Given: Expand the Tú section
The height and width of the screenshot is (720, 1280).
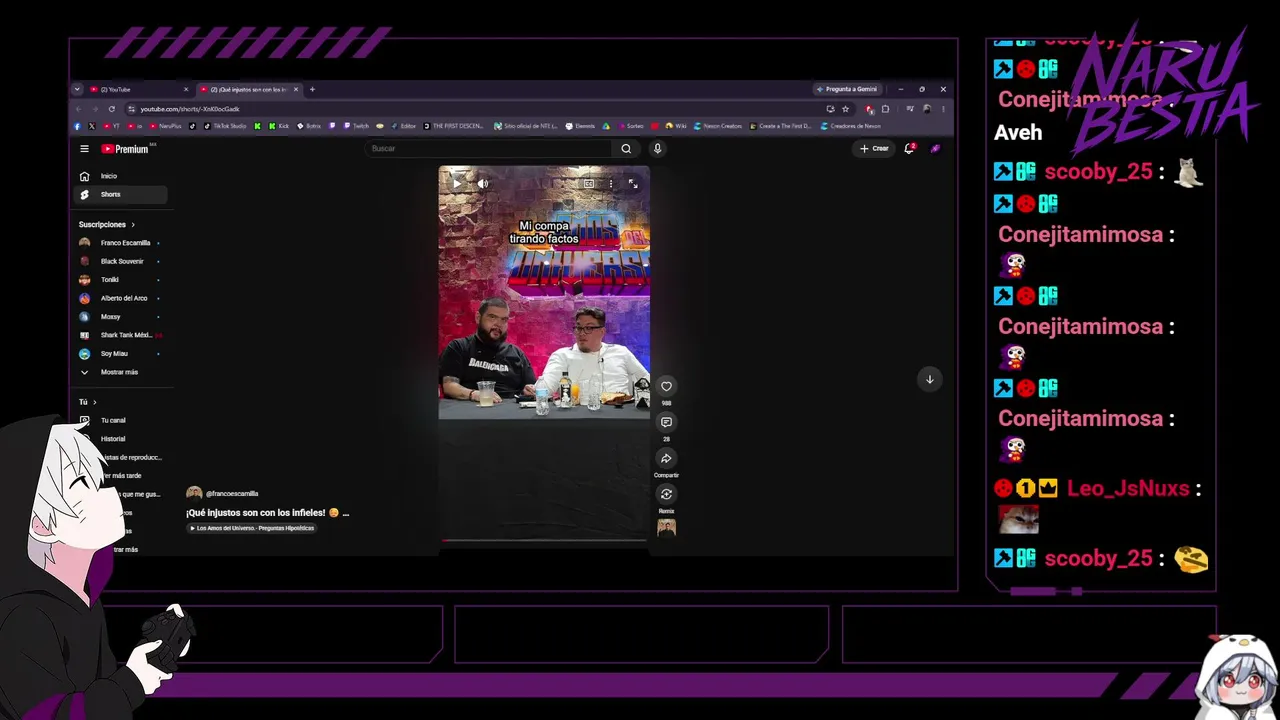Looking at the screenshot, I should coord(88,402).
